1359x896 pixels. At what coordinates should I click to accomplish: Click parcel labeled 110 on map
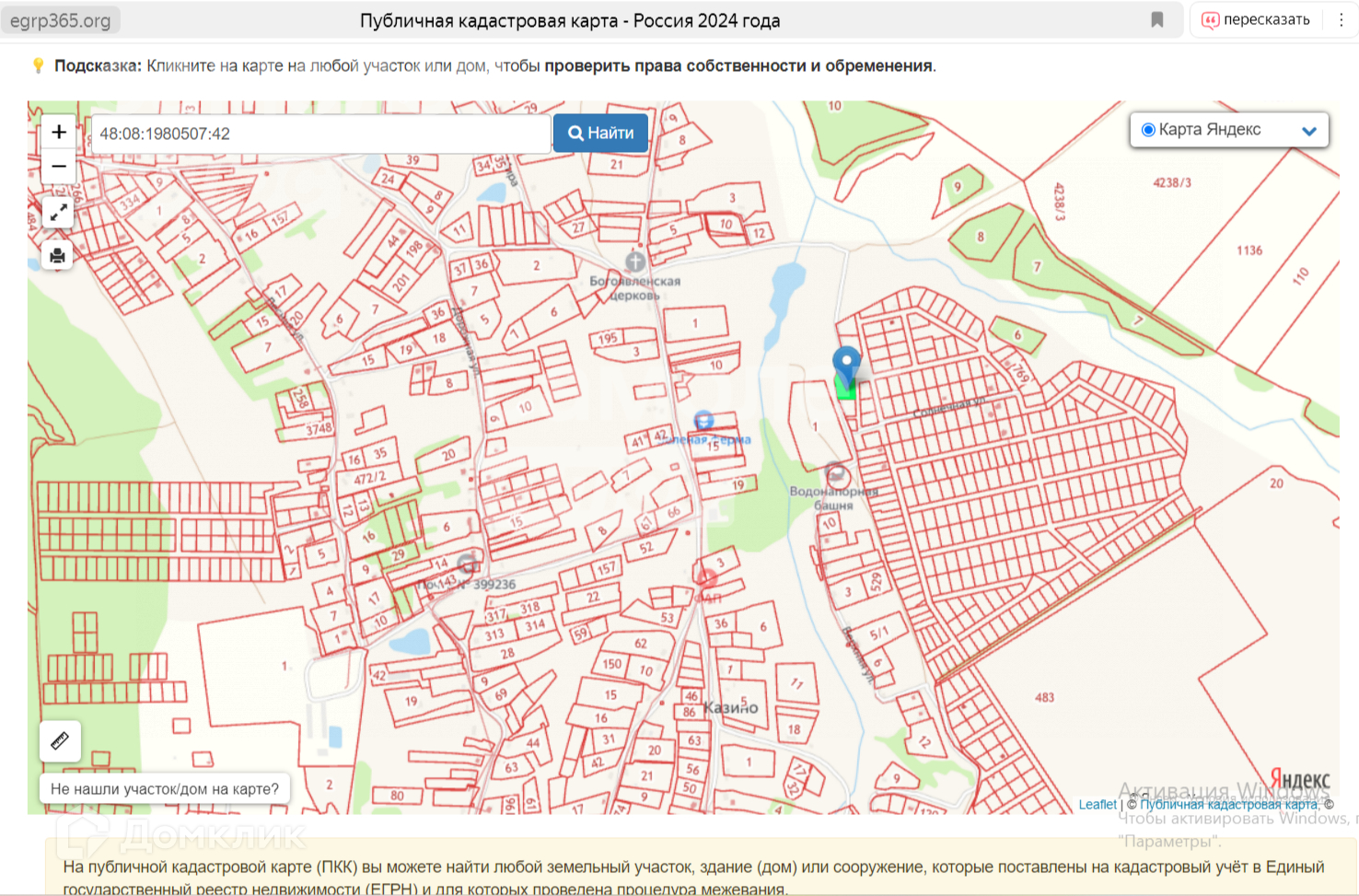[1300, 275]
